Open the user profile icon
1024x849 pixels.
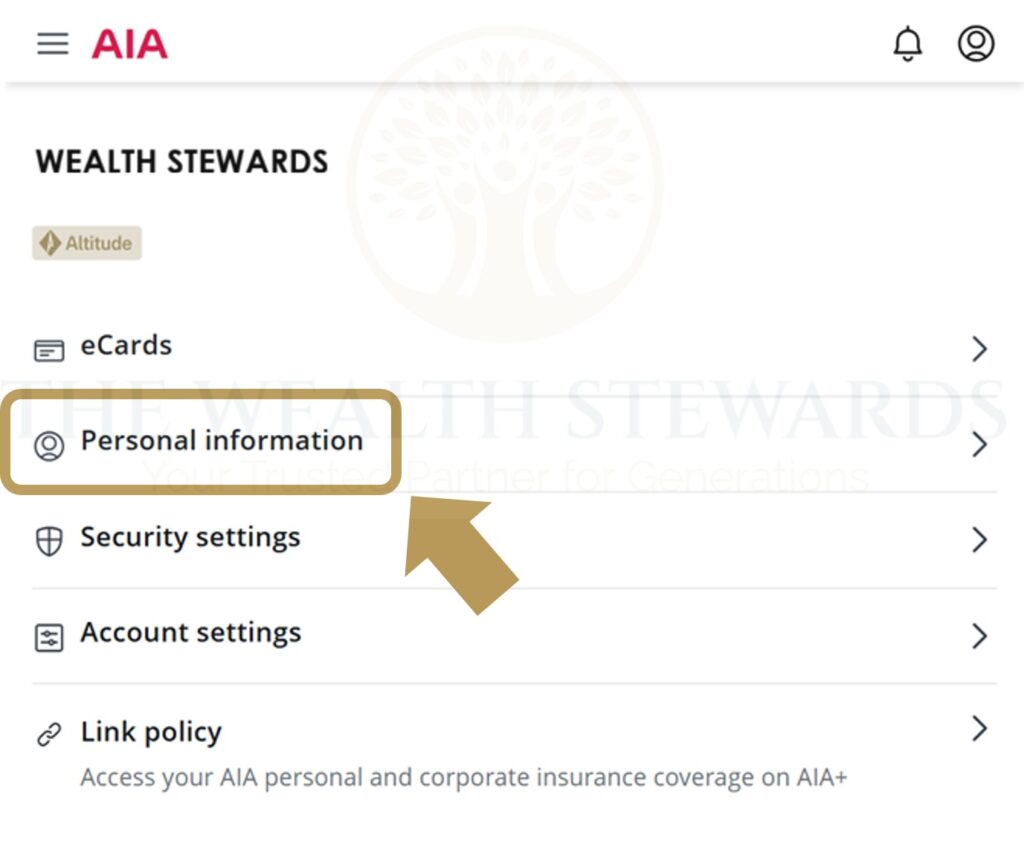[976, 44]
